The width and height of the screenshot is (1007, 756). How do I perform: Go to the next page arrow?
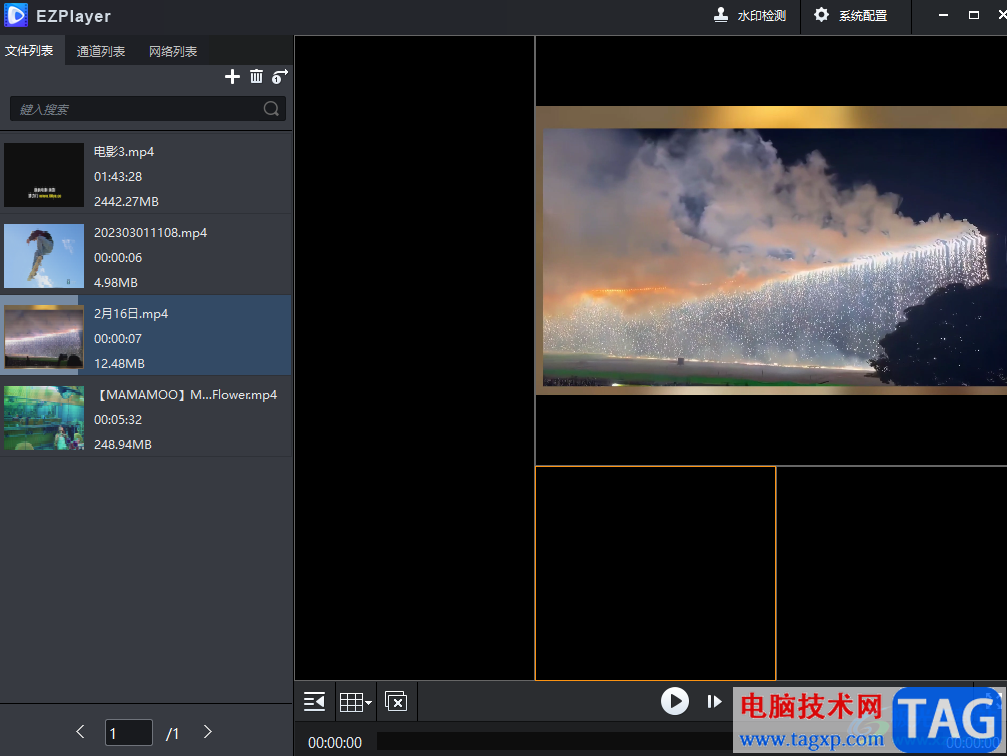208,732
